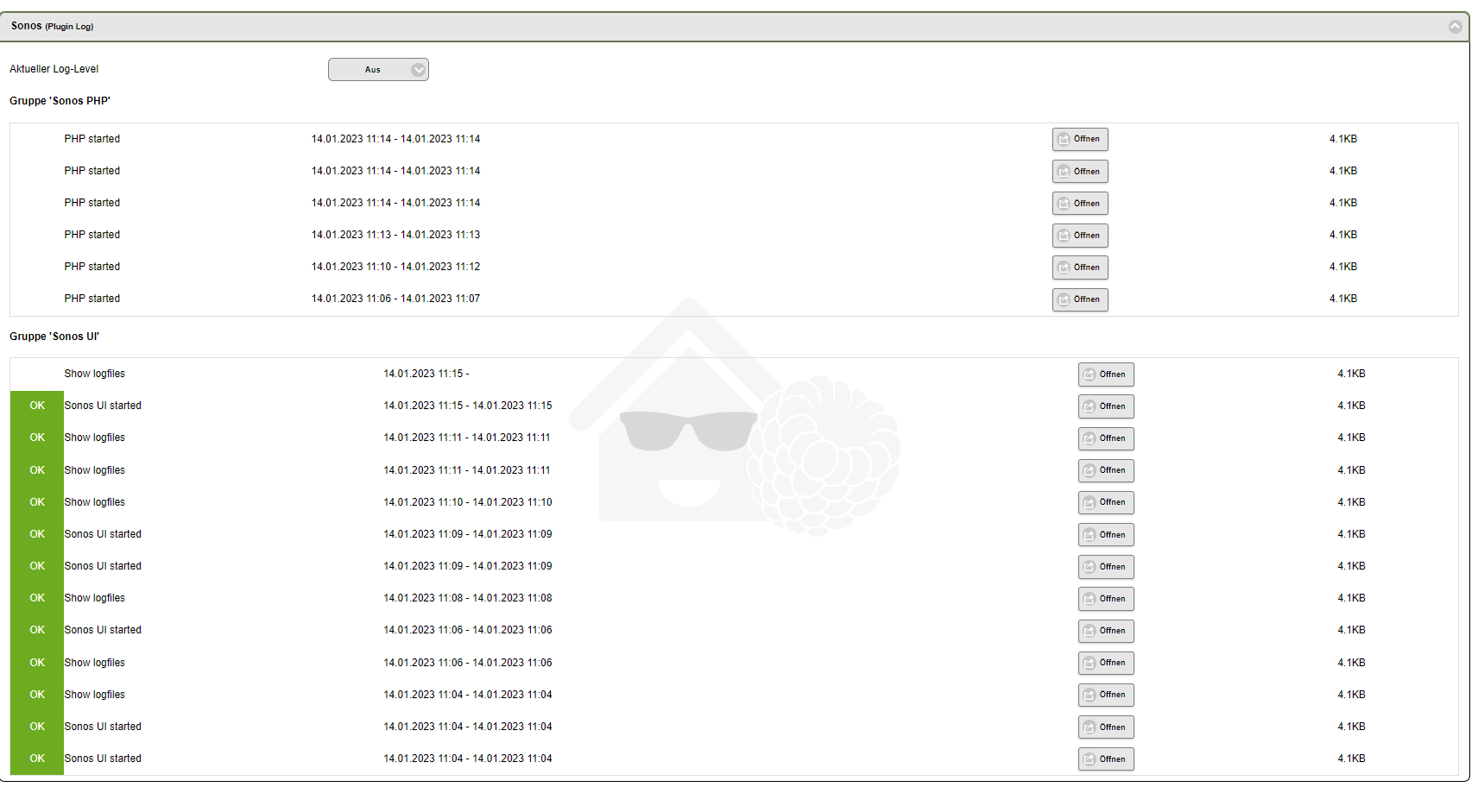Click OK status of Show logfiles 11:06

pos(37,663)
